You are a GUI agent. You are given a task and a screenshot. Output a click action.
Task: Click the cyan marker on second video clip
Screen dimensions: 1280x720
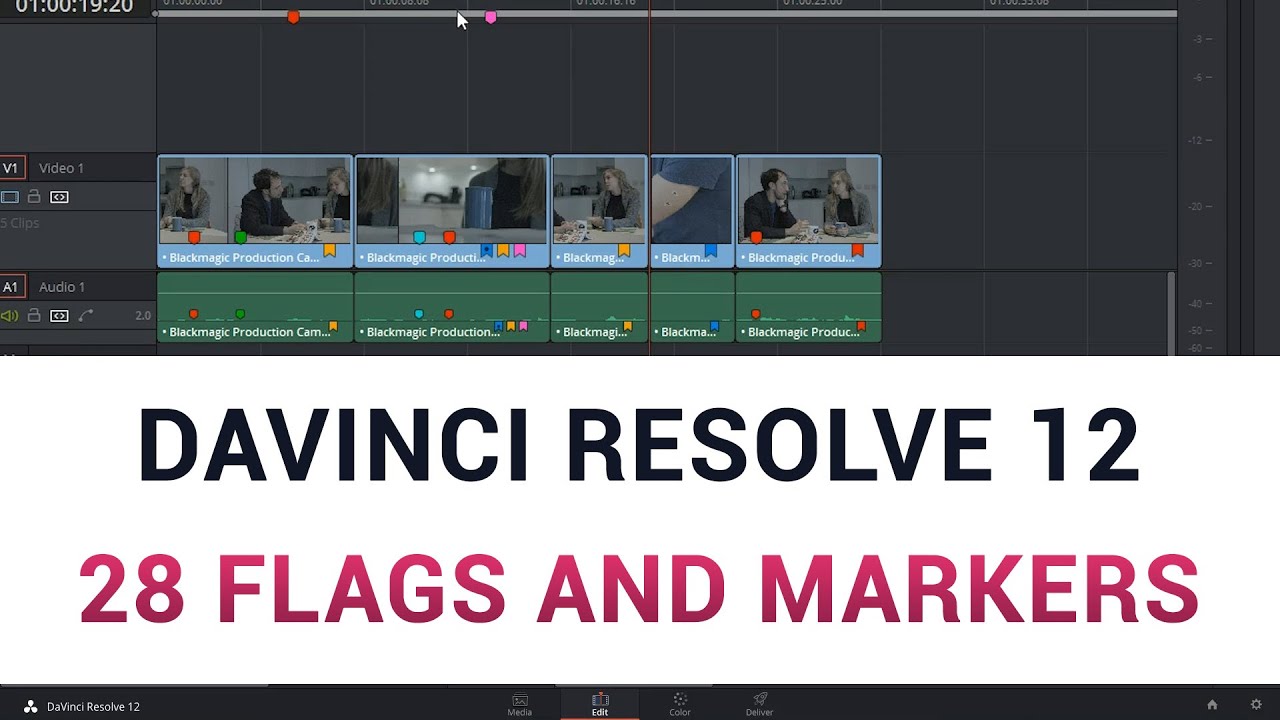(x=419, y=237)
